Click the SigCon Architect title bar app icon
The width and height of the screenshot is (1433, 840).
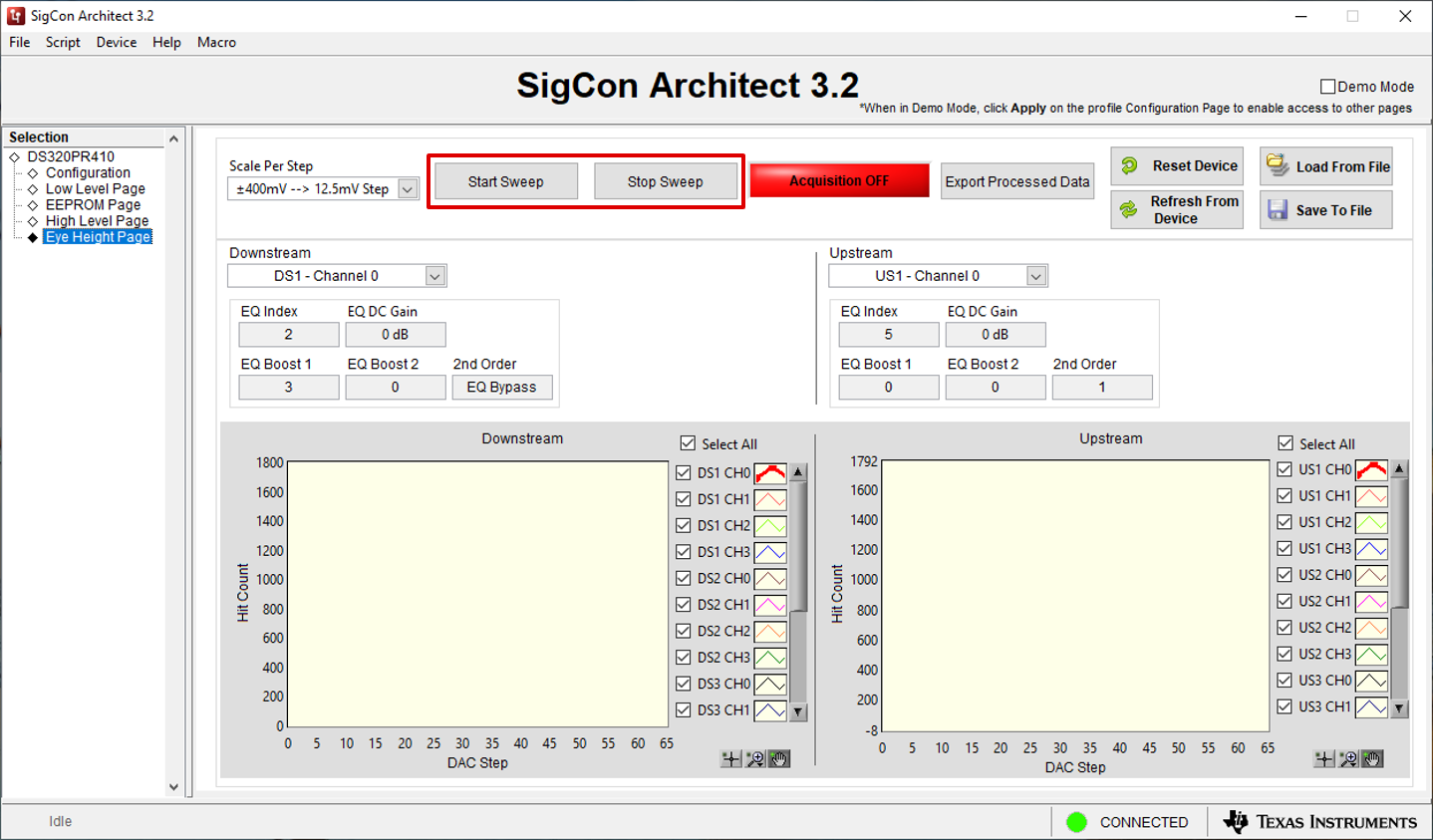click(15, 16)
